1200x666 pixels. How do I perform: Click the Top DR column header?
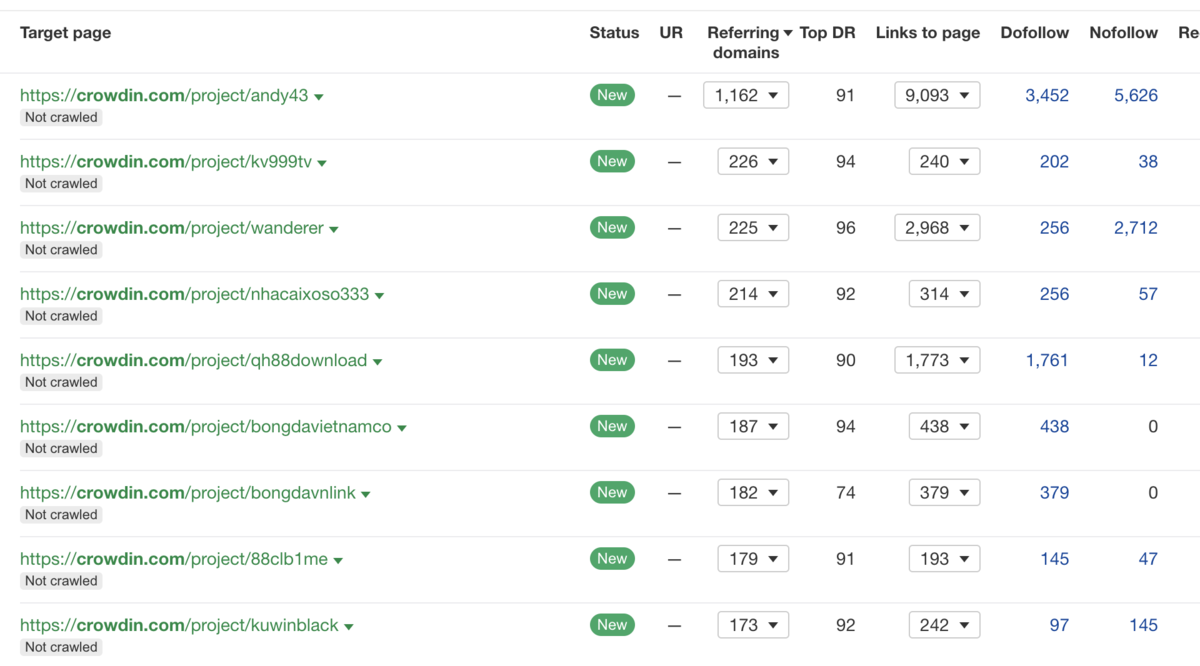tap(827, 33)
